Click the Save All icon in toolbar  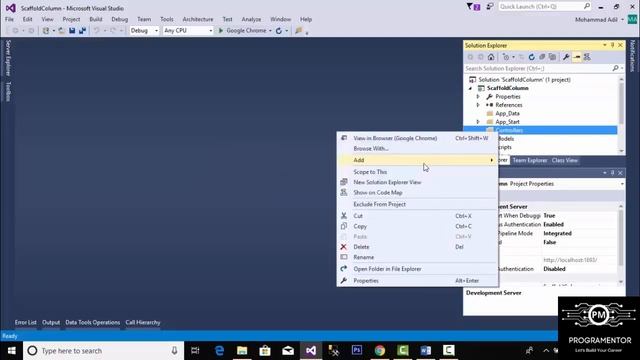click(82, 31)
